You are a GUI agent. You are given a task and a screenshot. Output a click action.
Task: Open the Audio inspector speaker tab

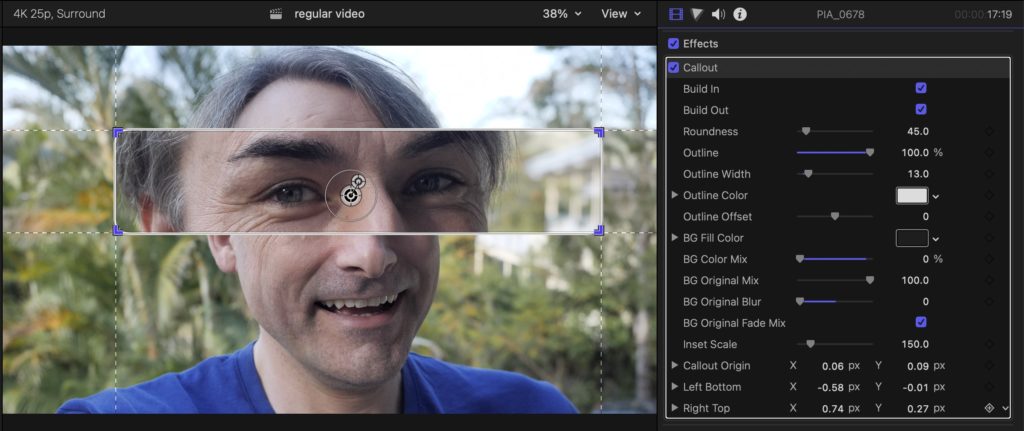[718, 14]
